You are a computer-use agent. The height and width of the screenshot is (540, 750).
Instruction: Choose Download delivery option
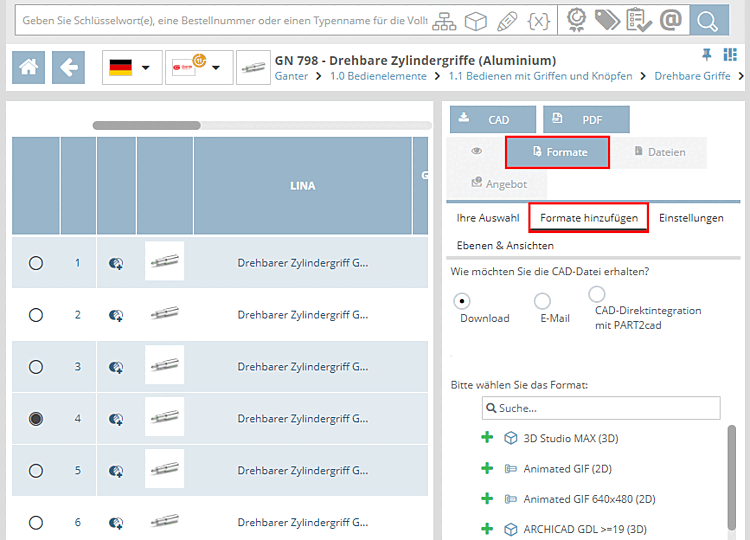point(462,301)
